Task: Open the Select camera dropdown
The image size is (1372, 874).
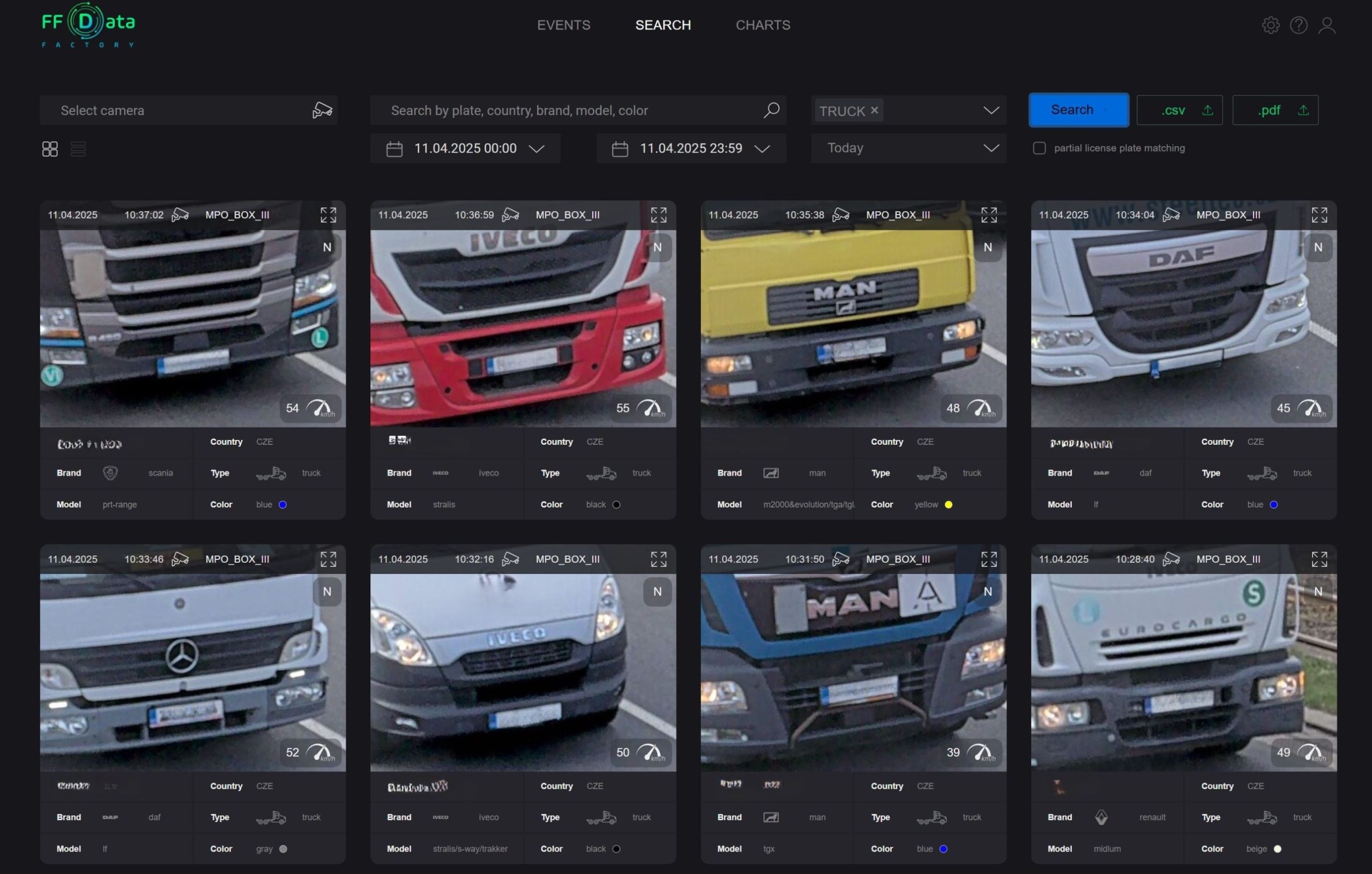Action: pos(189,110)
